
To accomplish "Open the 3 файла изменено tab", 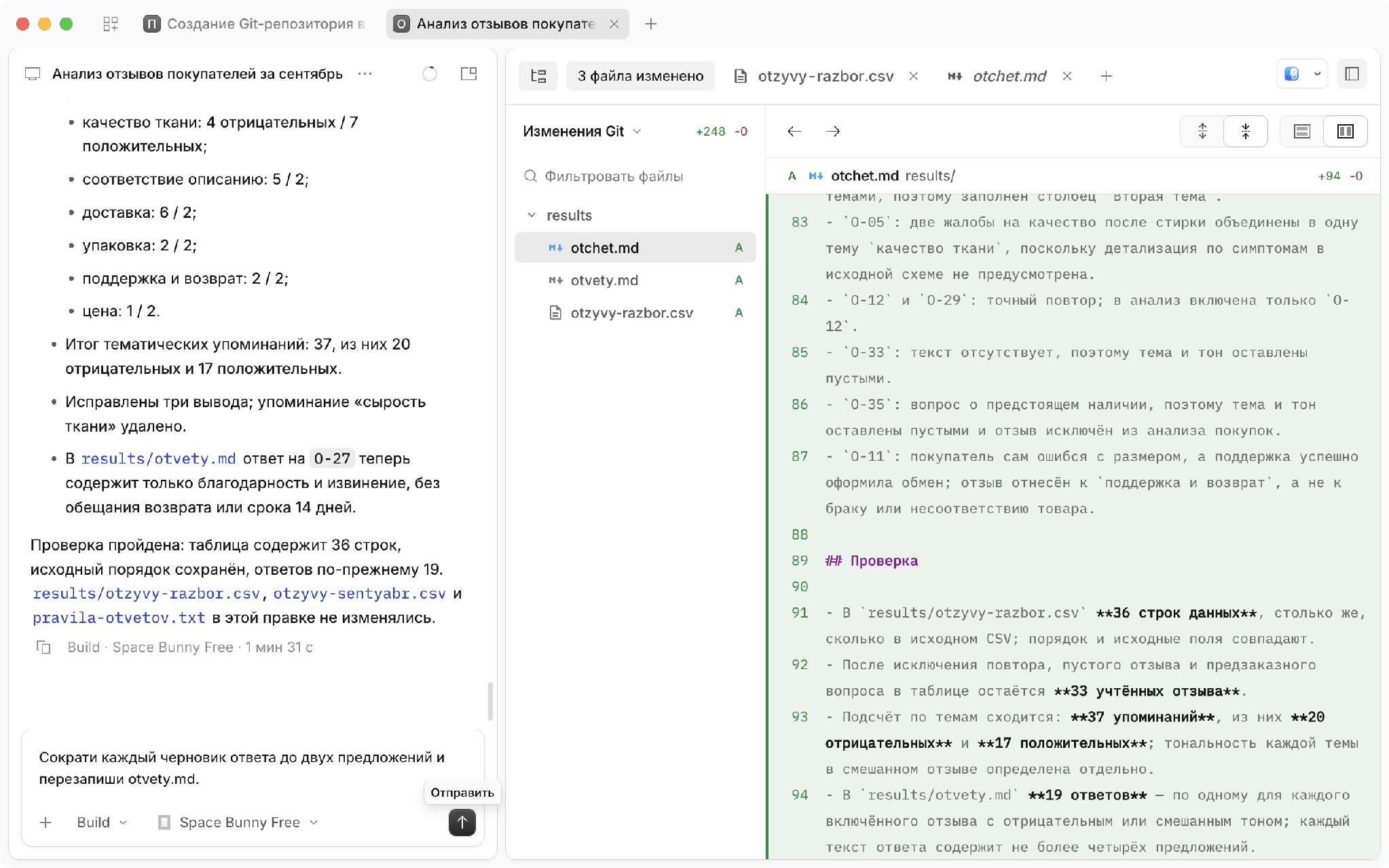I will (x=640, y=76).
